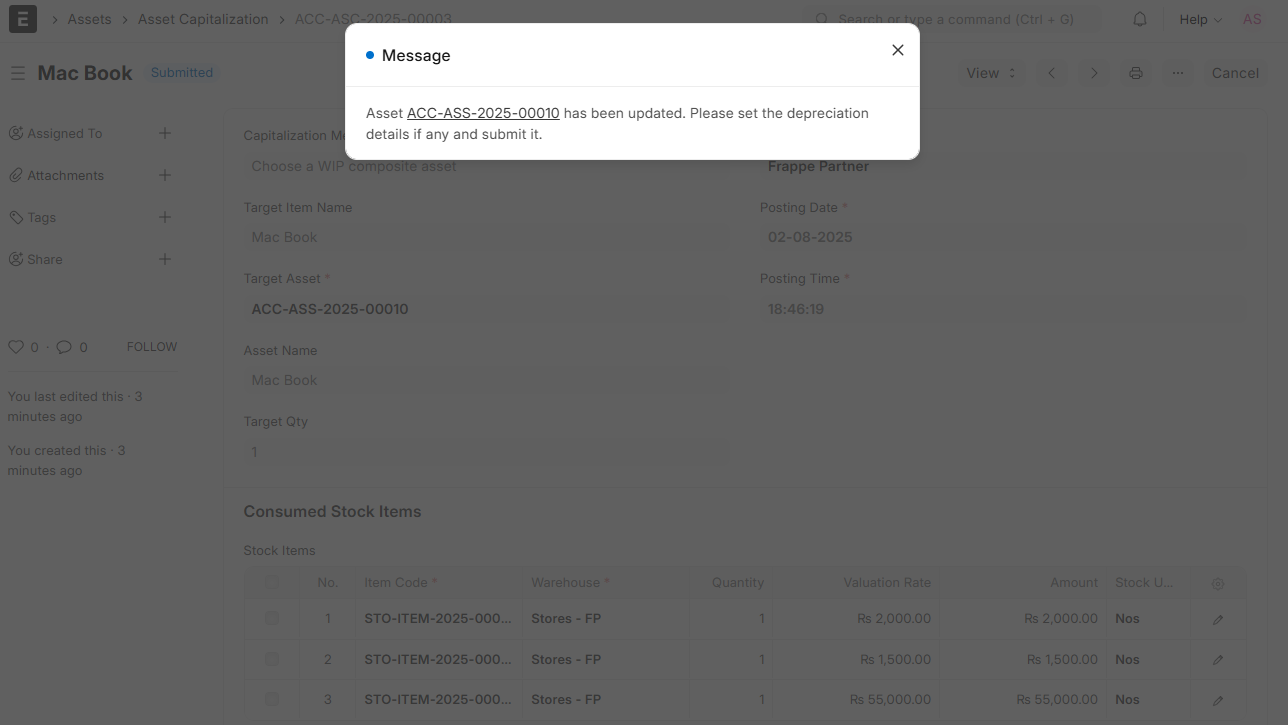The width and height of the screenshot is (1288, 725).
Task: Edit stock item row 1 pencil
Action: [x=1217, y=619]
